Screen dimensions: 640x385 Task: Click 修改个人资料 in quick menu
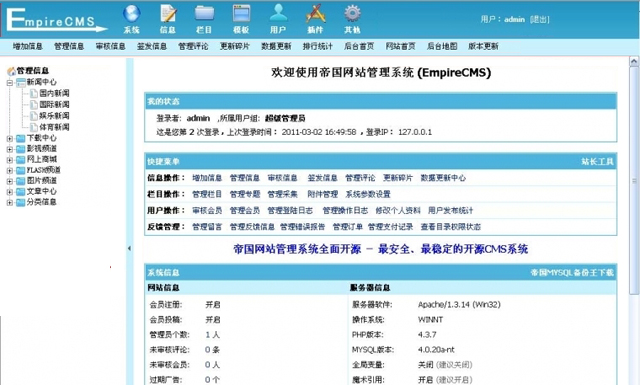(x=398, y=211)
